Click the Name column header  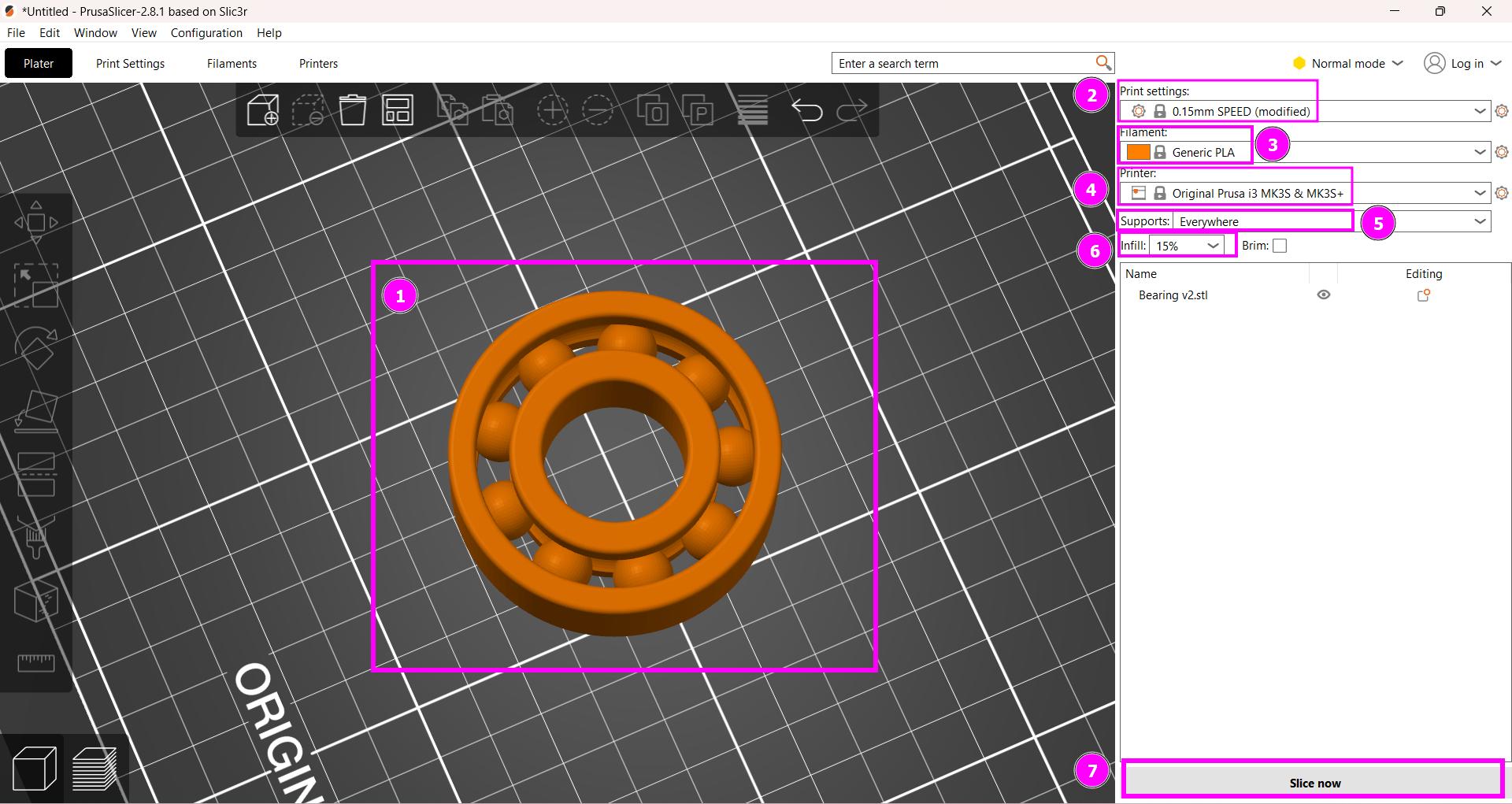click(x=1141, y=273)
